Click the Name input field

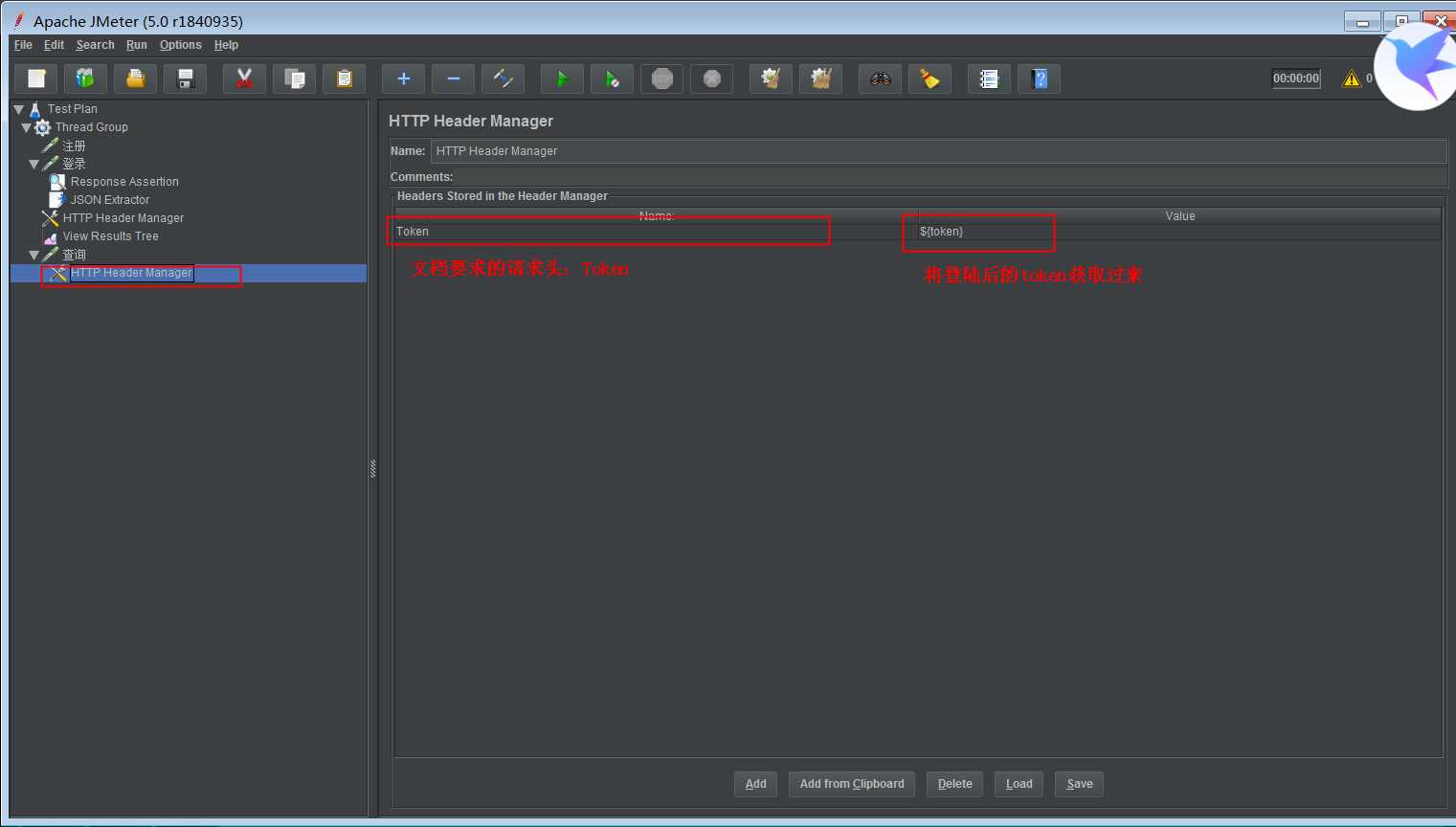[x=938, y=151]
